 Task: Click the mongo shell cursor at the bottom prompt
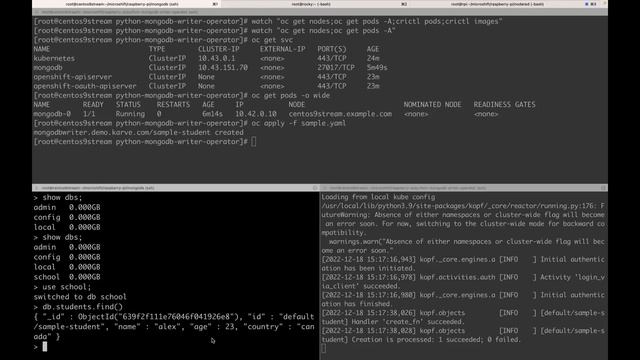[x=44, y=347]
